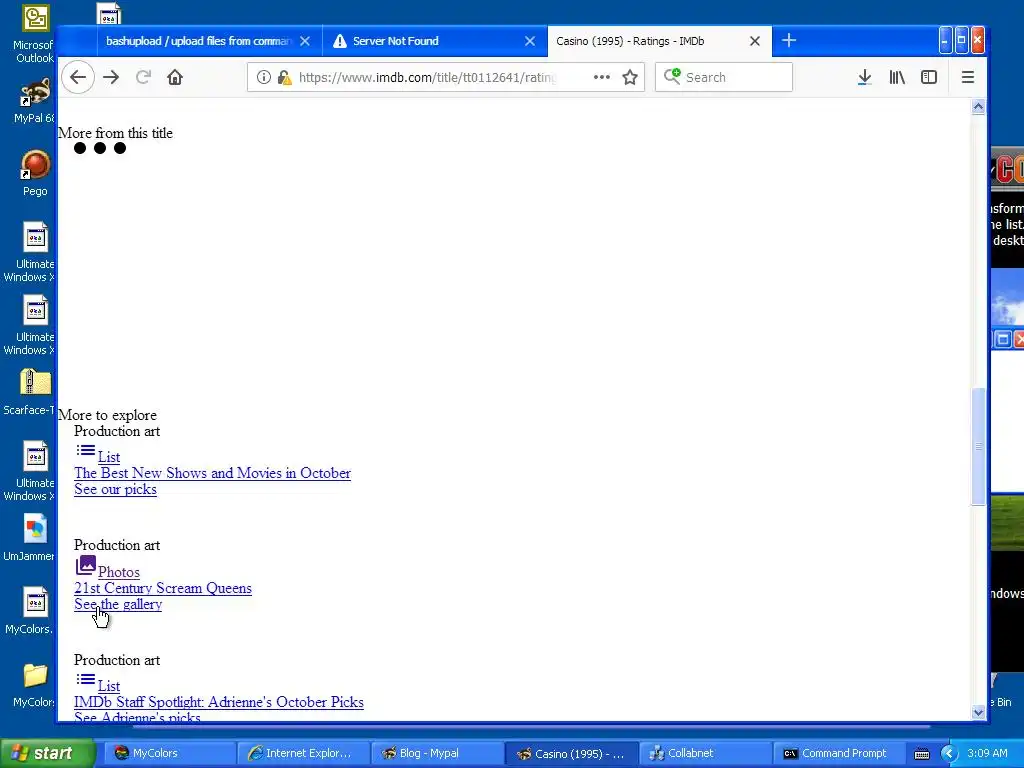Open the Scarface zip folder desktop icon
The height and width of the screenshot is (768, 1024).
29,392
